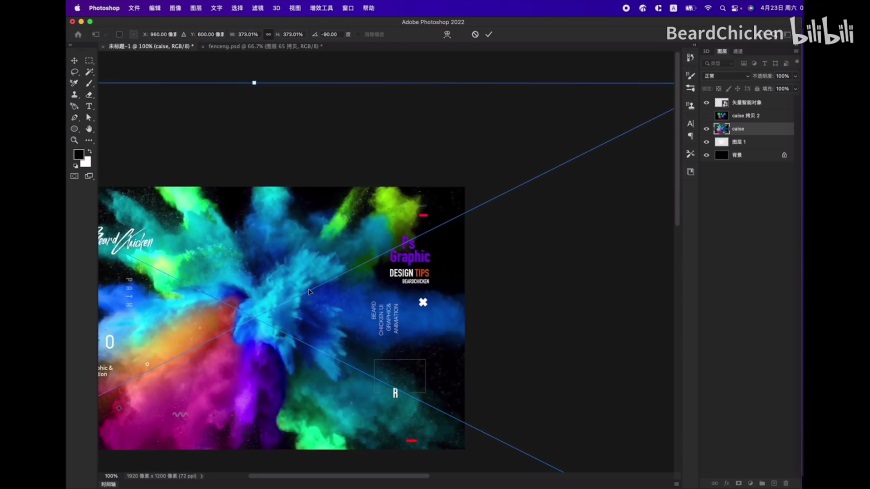Screen dimensions: 870x489
Task: Hide the Layer 1 layer
Action: pyautogui.click(x=706, y=142)
